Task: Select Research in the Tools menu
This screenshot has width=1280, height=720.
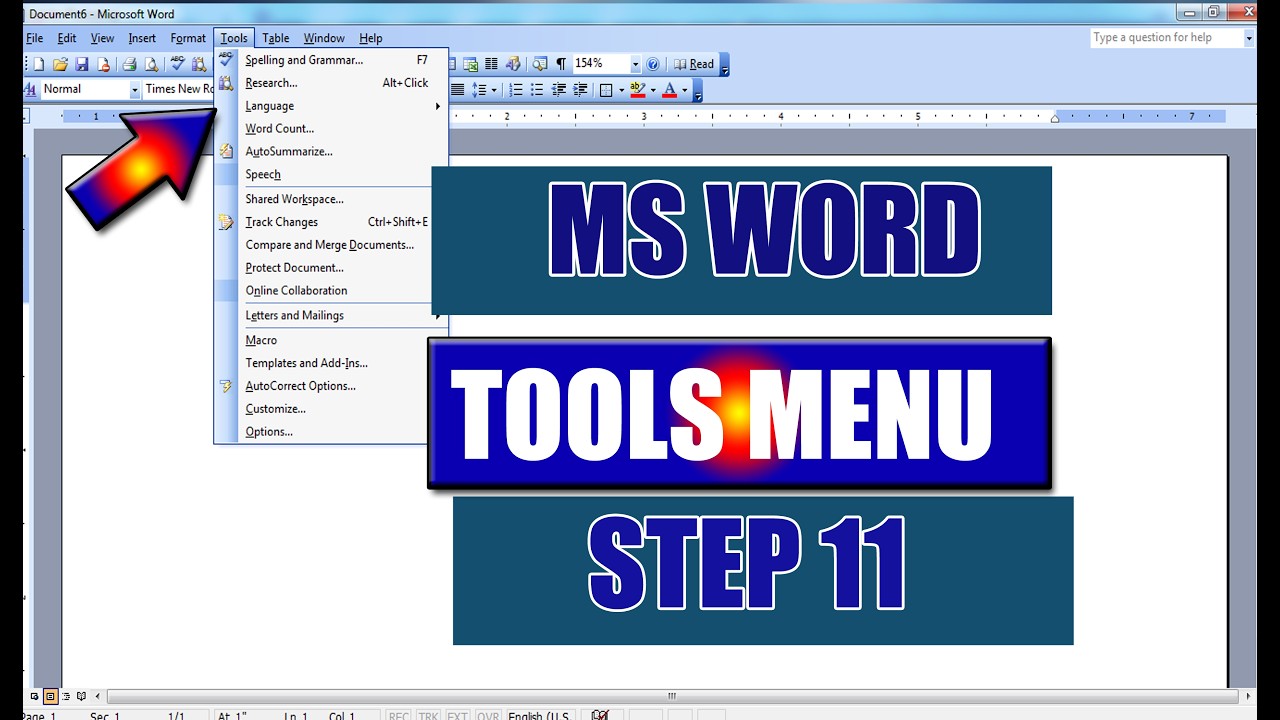Action: [331, 83]
